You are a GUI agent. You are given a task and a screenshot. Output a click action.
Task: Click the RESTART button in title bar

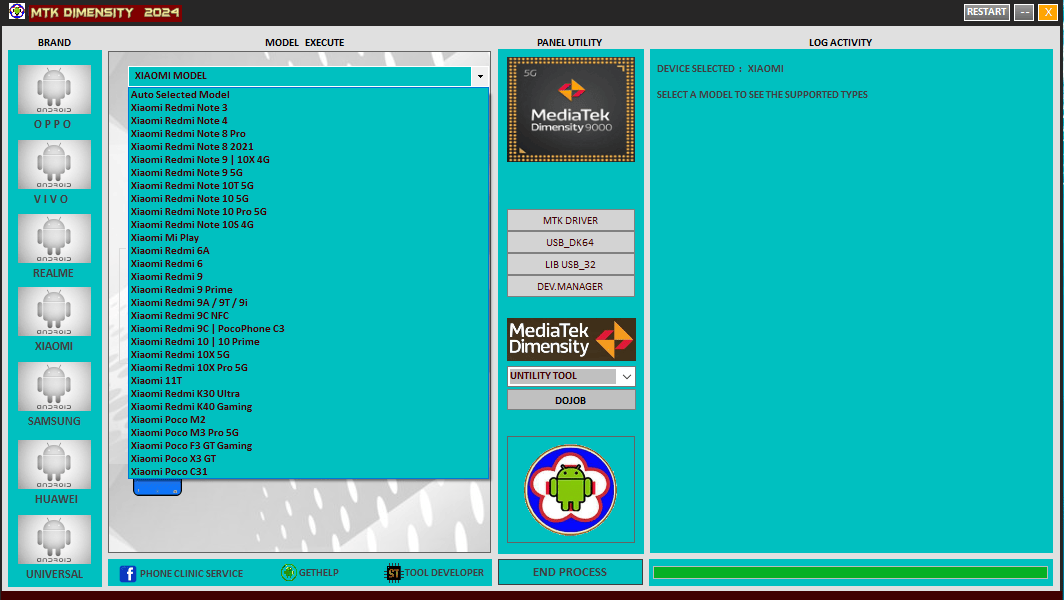coord(987,12)
